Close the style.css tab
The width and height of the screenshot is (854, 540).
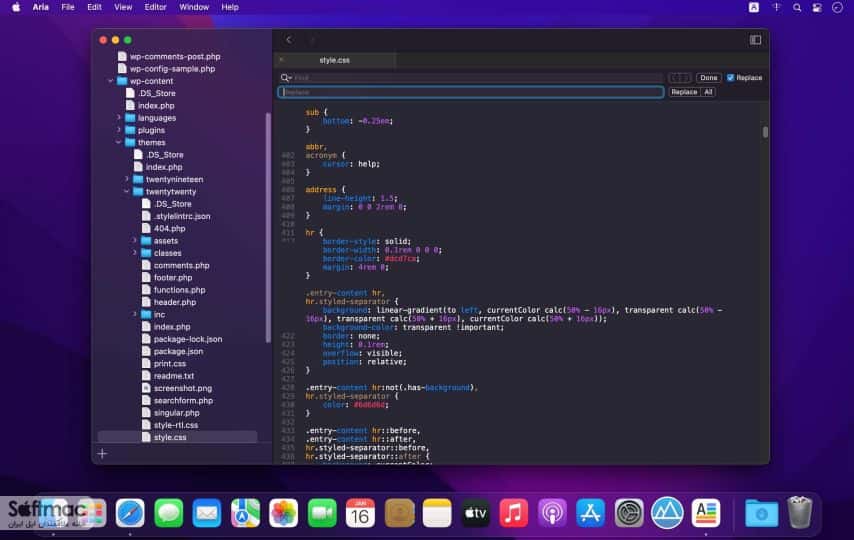tap(282, 60)
